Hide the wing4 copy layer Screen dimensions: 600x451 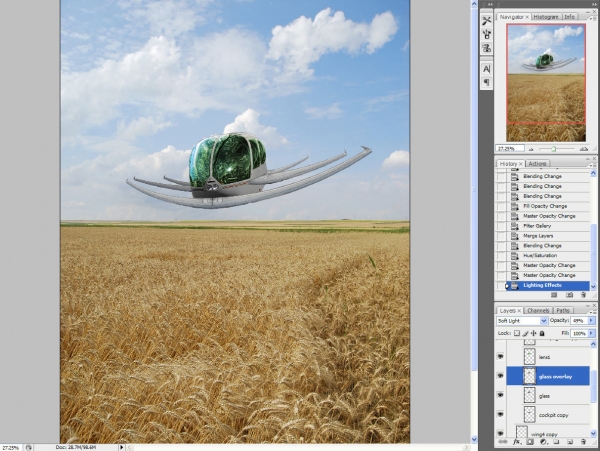click(500, 433)
